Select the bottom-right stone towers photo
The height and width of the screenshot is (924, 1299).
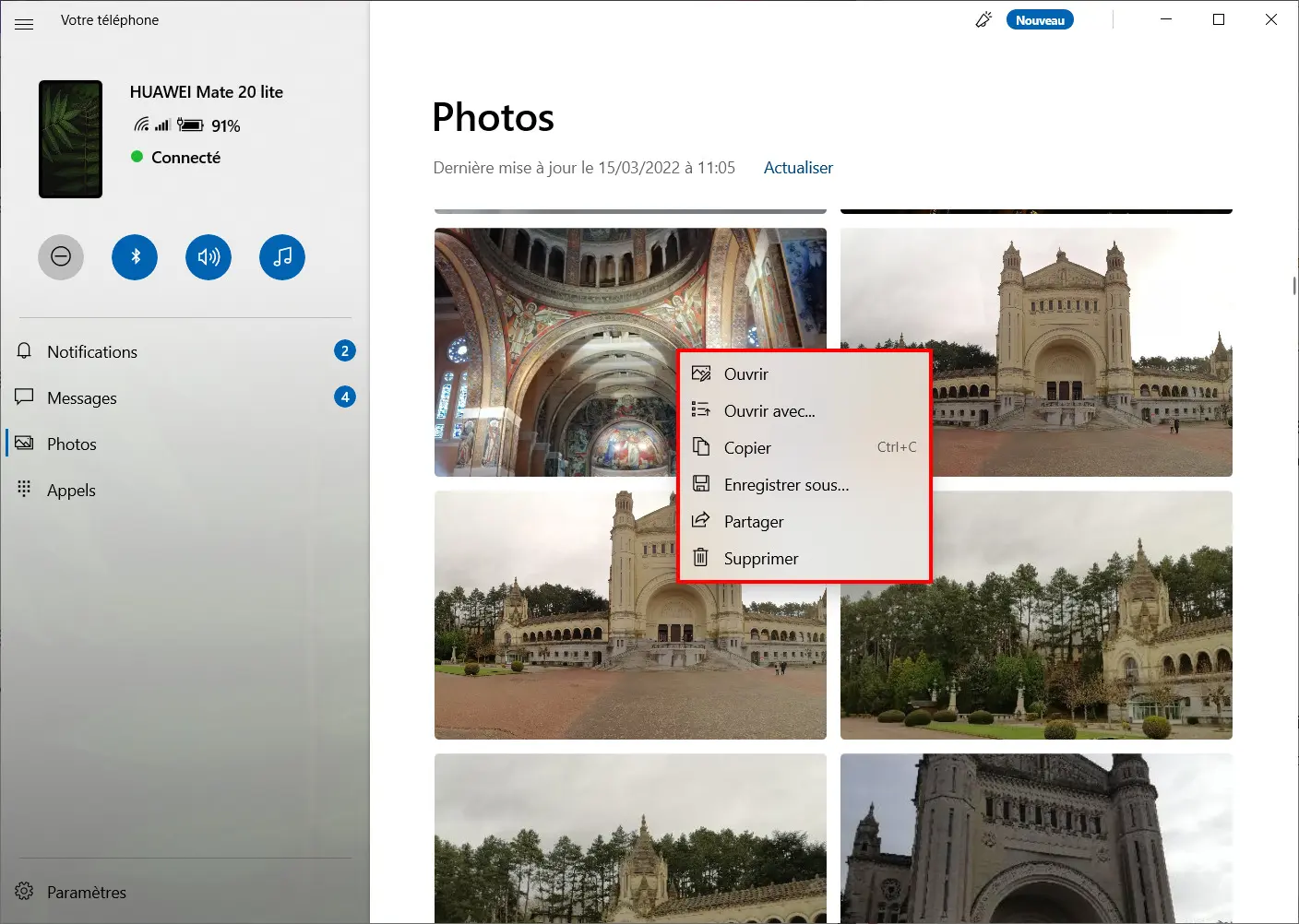(x=1036, y=838)
